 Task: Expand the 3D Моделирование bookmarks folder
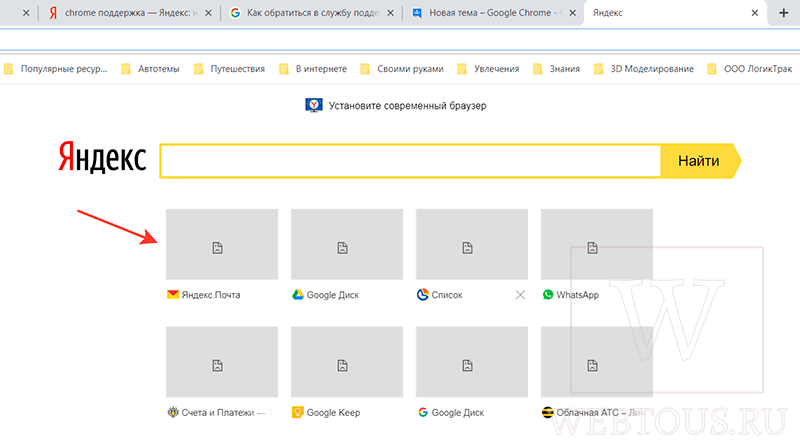(644, 69)
